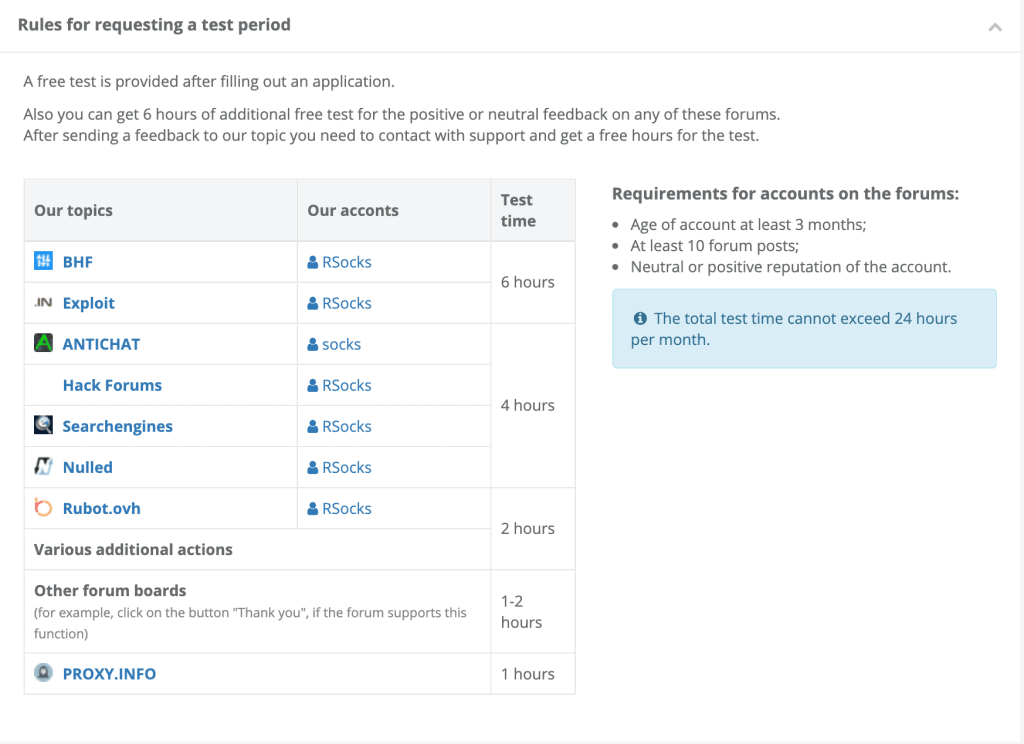
Task: Click the "Thank you" button example note
Action: point(250,623)
